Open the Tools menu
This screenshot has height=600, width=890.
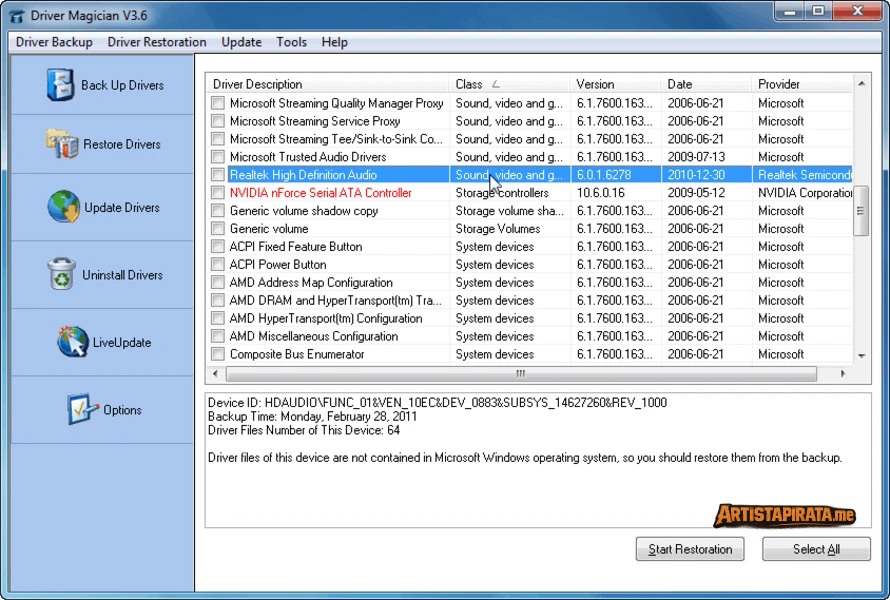292,42
